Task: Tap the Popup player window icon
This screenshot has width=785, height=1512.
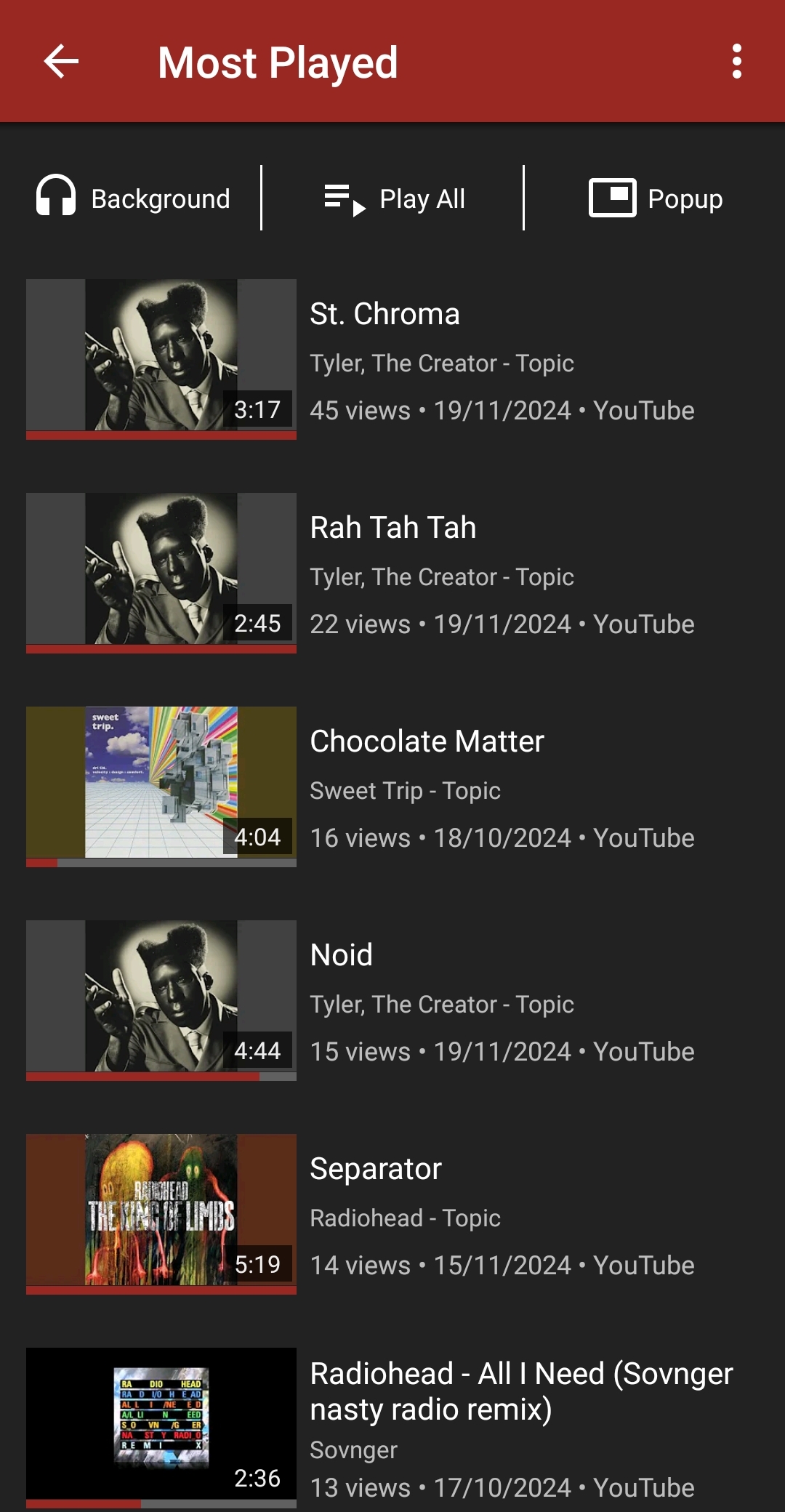Action: tap(613, 198)
